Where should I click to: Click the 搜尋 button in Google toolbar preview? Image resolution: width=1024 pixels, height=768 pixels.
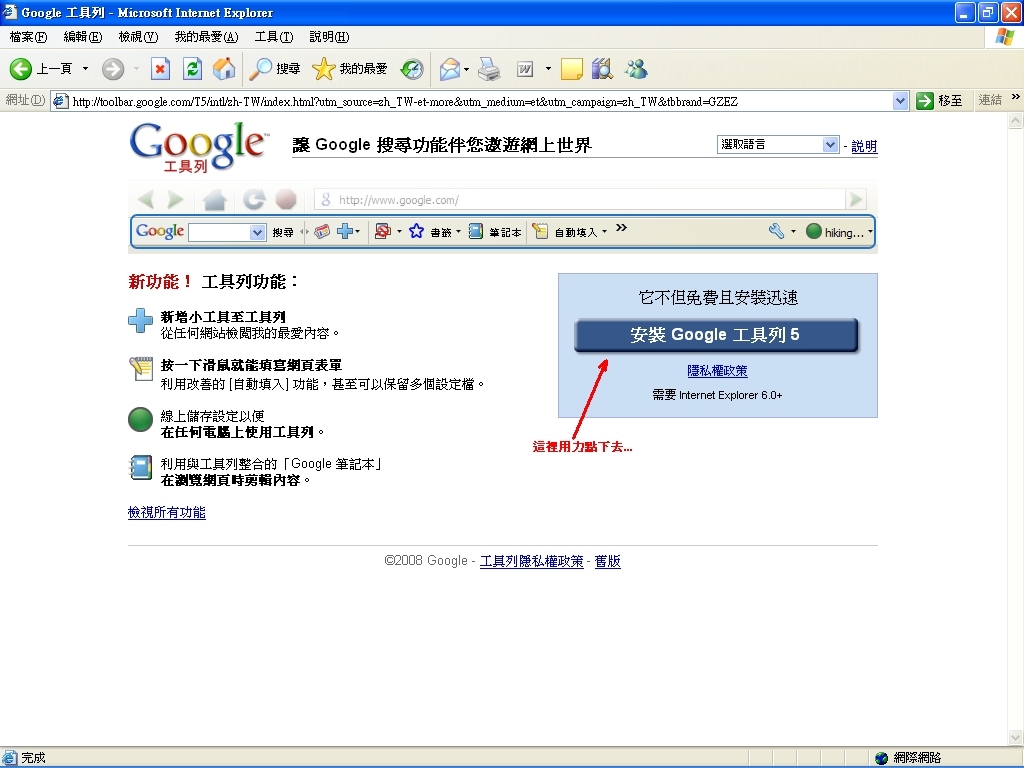pyautogui.click(x=283, y=232)
